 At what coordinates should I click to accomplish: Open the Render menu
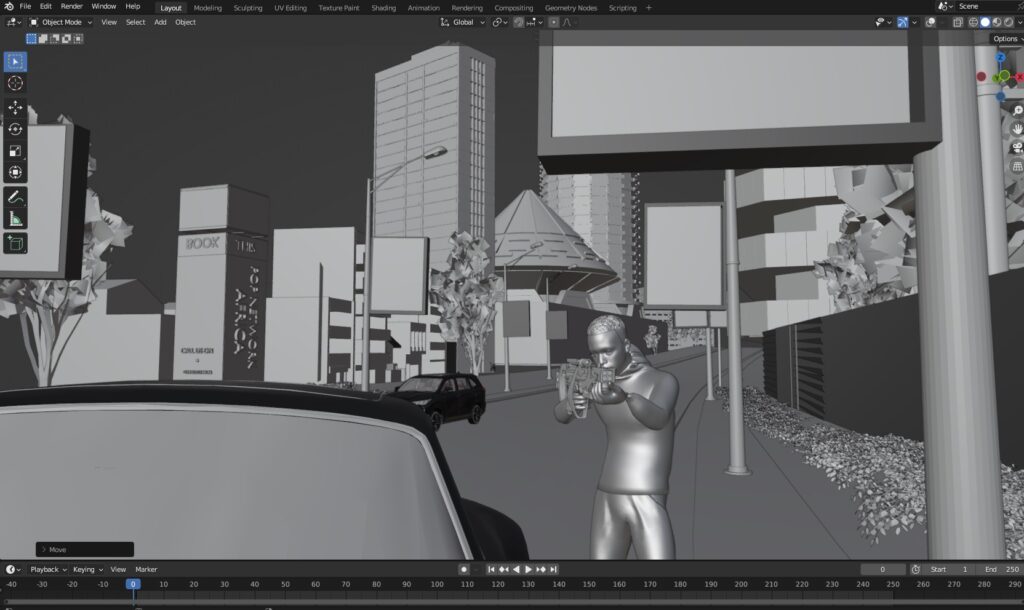72,7
